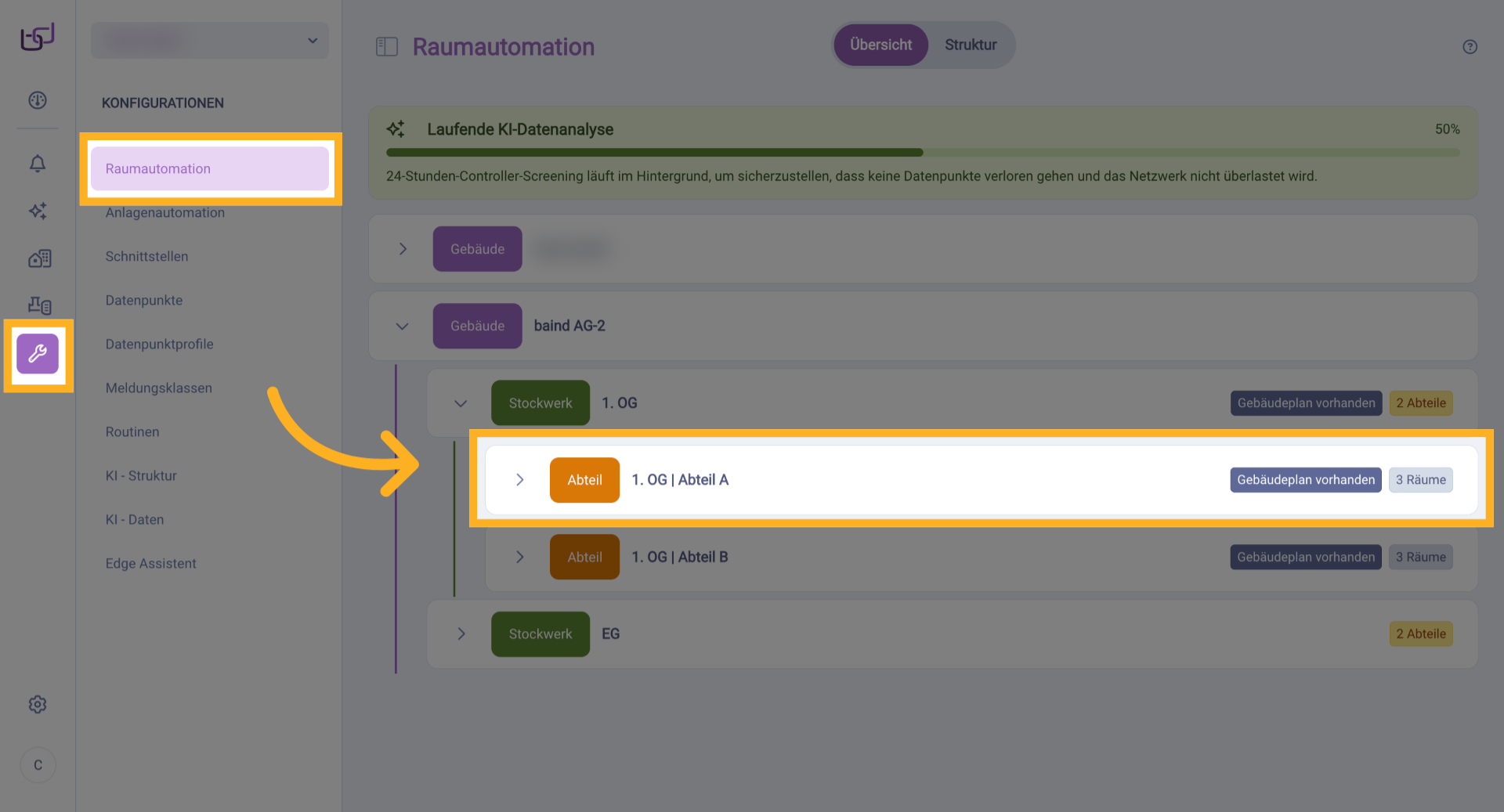Image resolution: width=1504 pixels, height=812 pixels.
Task: Open the dashboard gauge icon in sidebar
Action: coord(38,100)
